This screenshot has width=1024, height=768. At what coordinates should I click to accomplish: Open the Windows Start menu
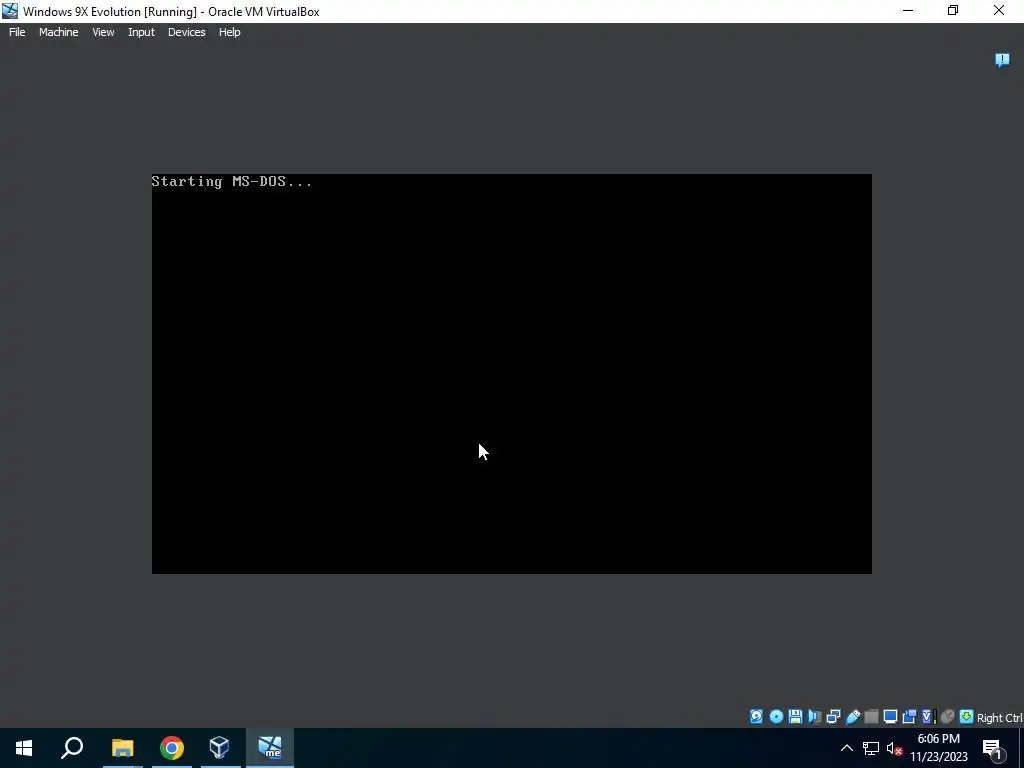pos(24,748)
